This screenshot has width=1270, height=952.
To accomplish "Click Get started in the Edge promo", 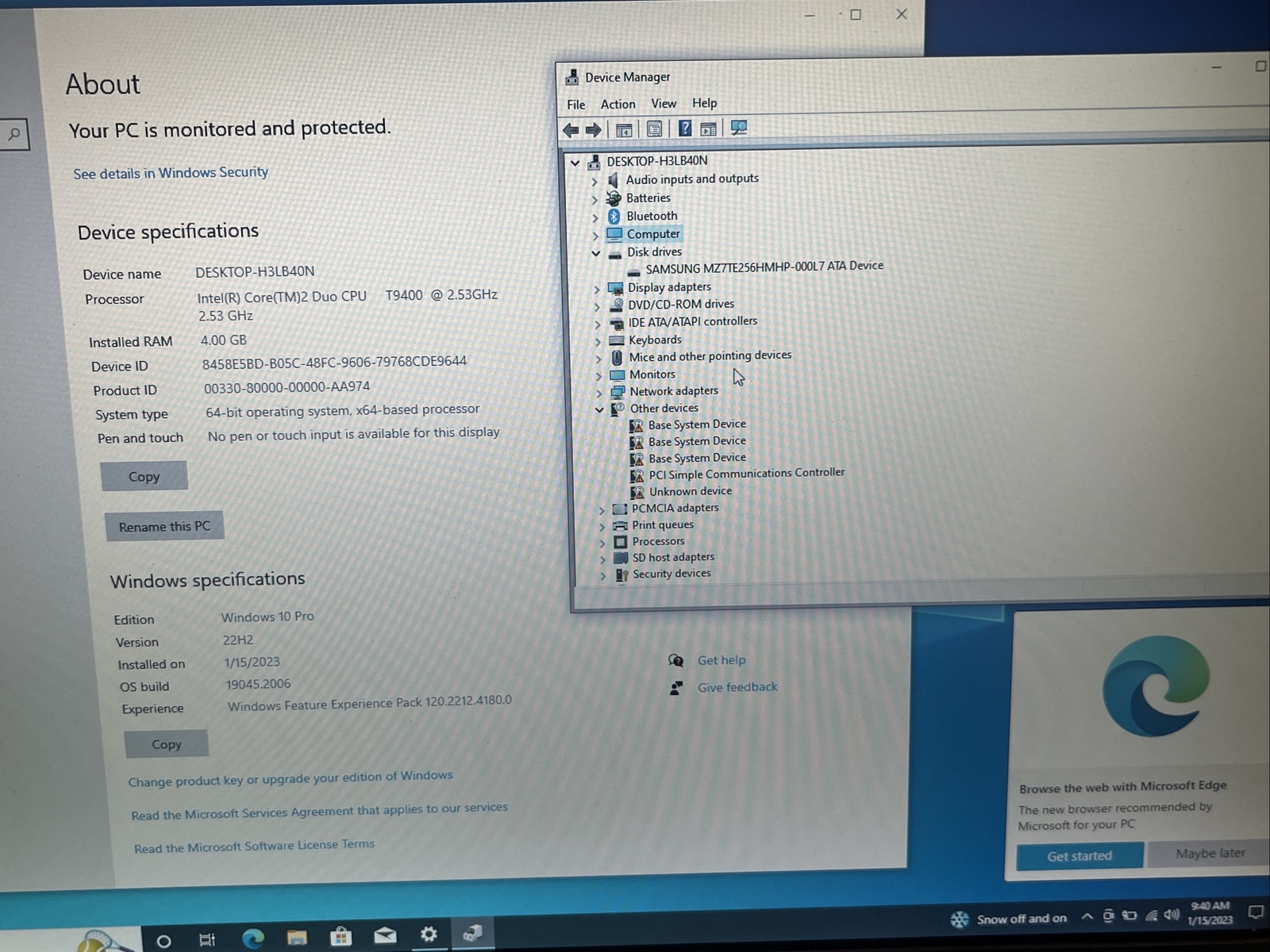I will point(1079,856).
